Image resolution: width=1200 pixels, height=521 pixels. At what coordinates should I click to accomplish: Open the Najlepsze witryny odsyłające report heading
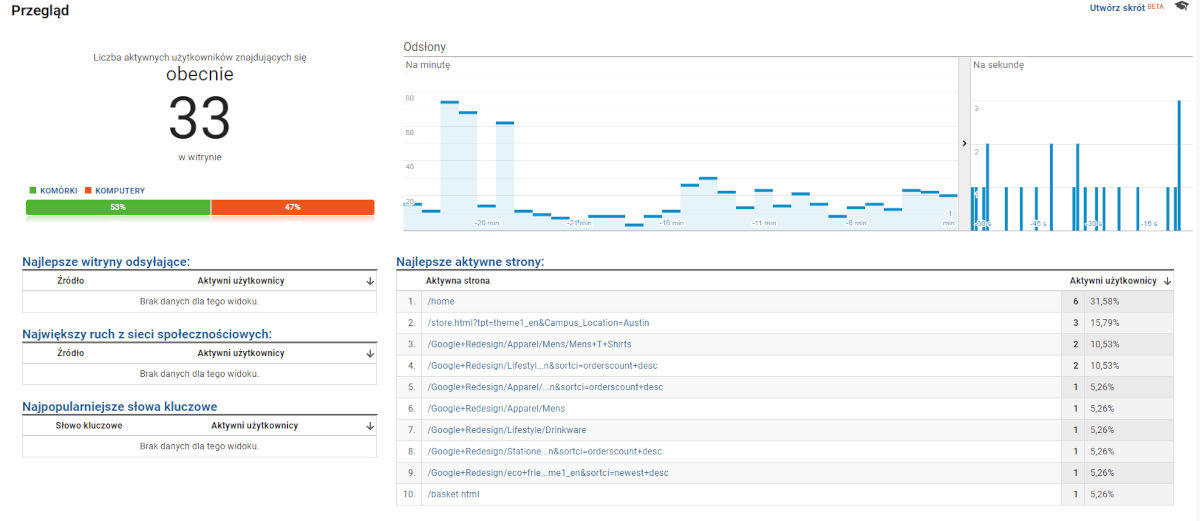click(x=106, y=262)
